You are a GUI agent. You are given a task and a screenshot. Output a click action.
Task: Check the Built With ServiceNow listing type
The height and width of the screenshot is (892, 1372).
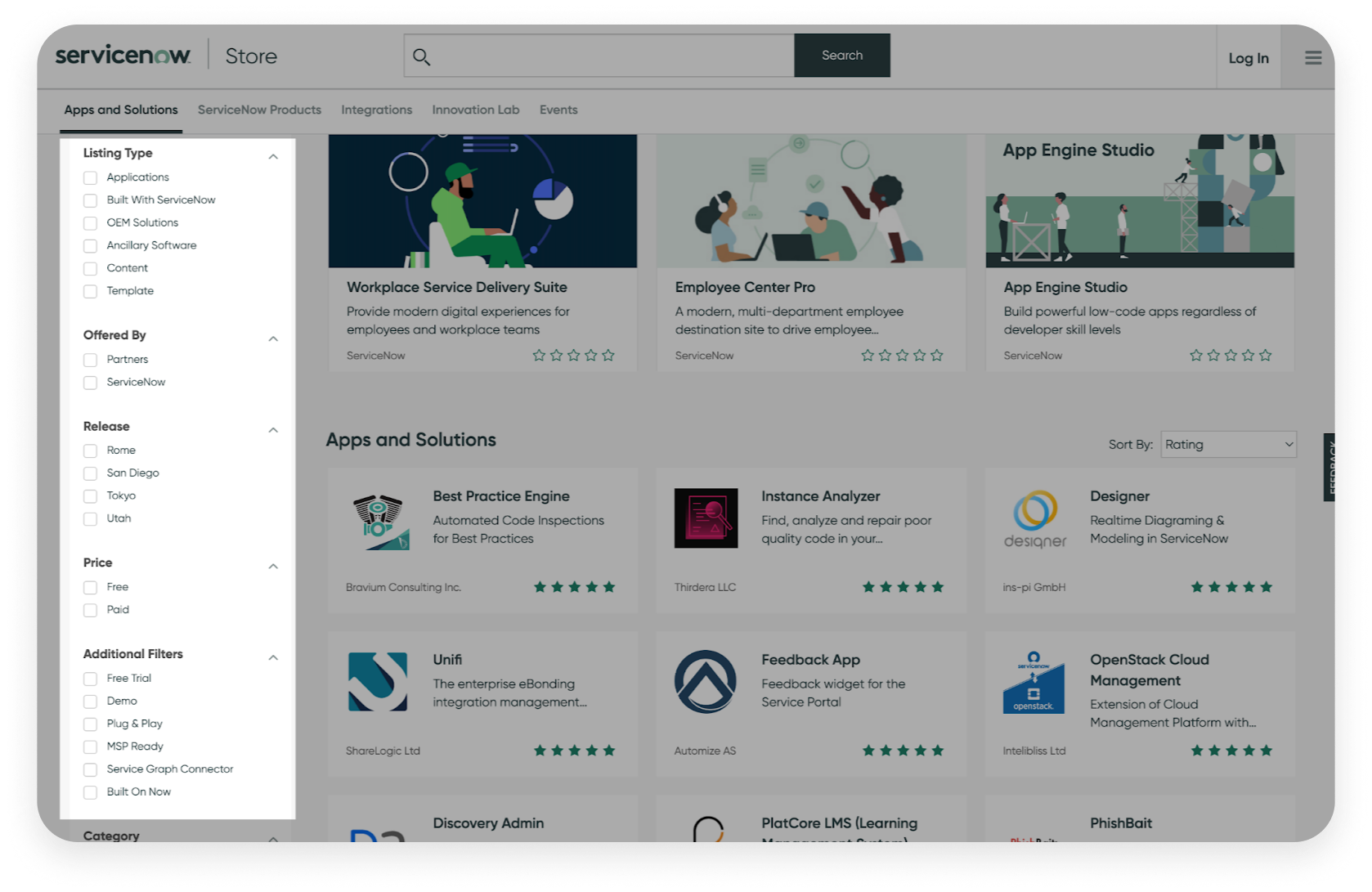click(x=90, y=200)
